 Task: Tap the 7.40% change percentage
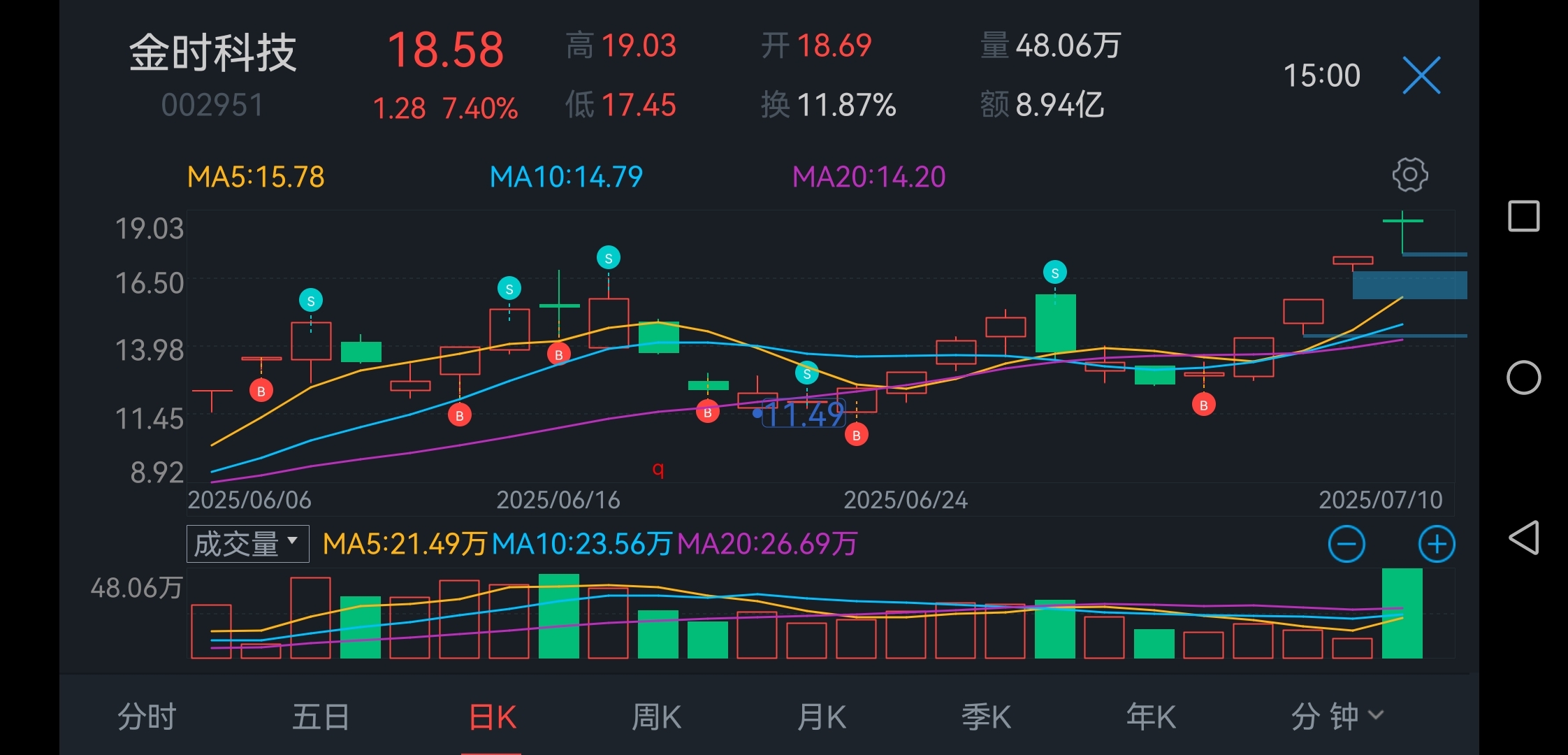pyautogui.click(x=480, y=108)
